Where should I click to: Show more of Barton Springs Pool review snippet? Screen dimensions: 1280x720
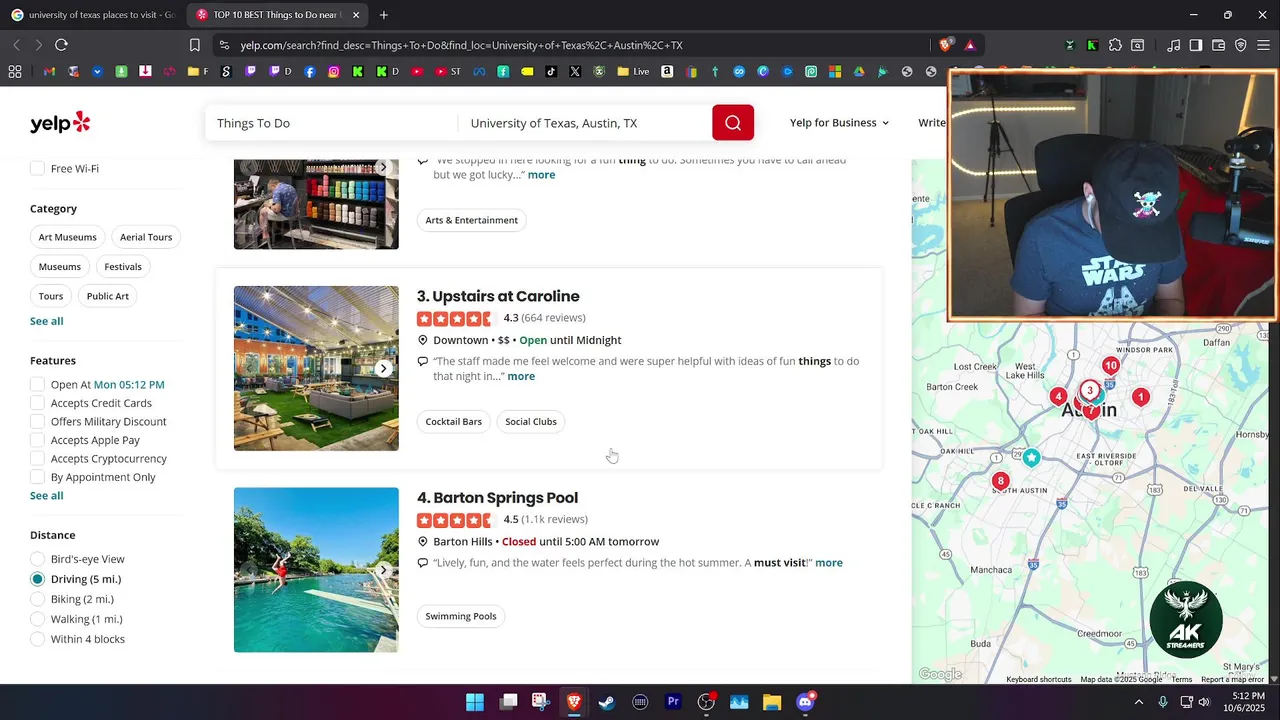tap(829, 563)
